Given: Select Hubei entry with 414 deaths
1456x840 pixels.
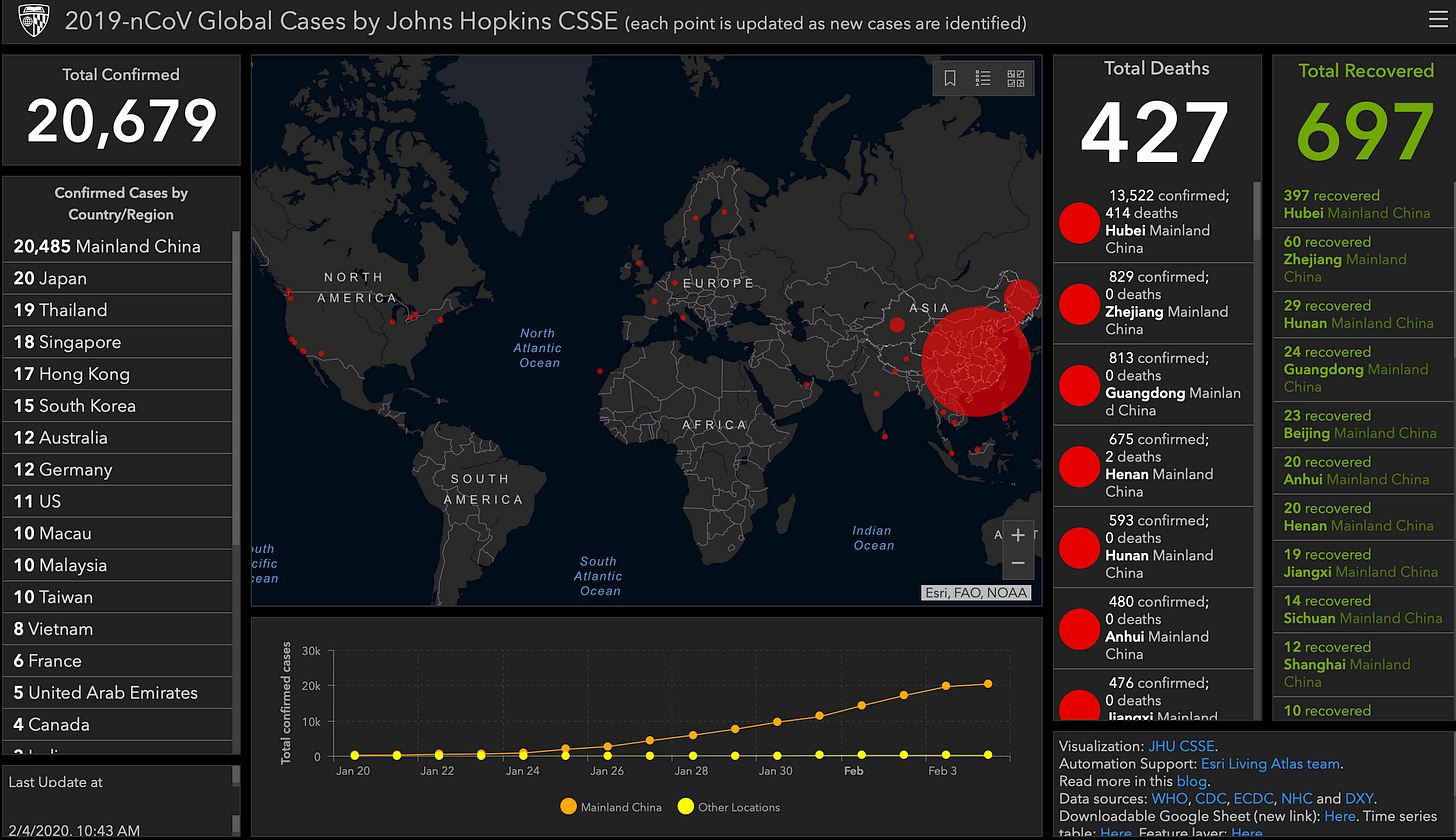Looking at the screenshot, I should [x=1154, y=222].
